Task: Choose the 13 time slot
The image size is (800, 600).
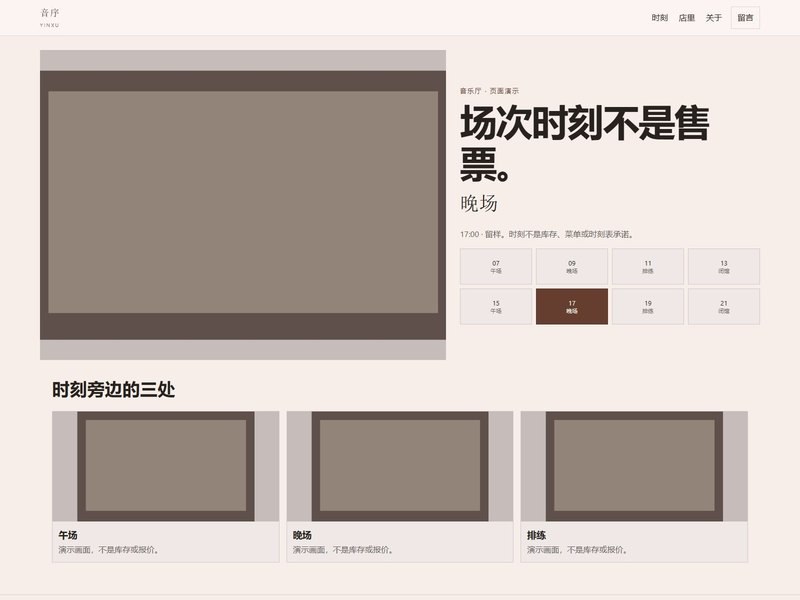Action: pos(723,266)
